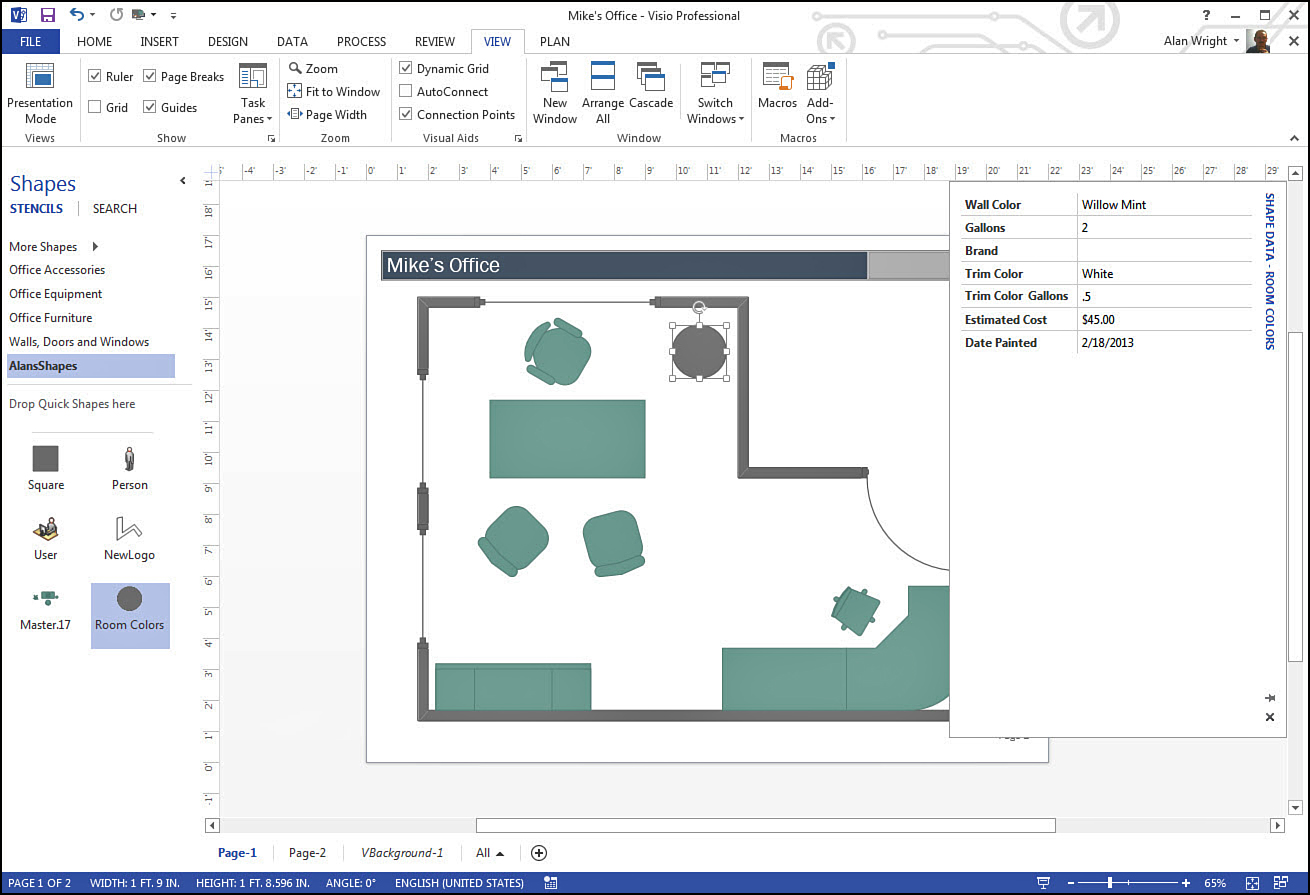Click the Redo button
Screen dimensions: 1310x895
116,15
